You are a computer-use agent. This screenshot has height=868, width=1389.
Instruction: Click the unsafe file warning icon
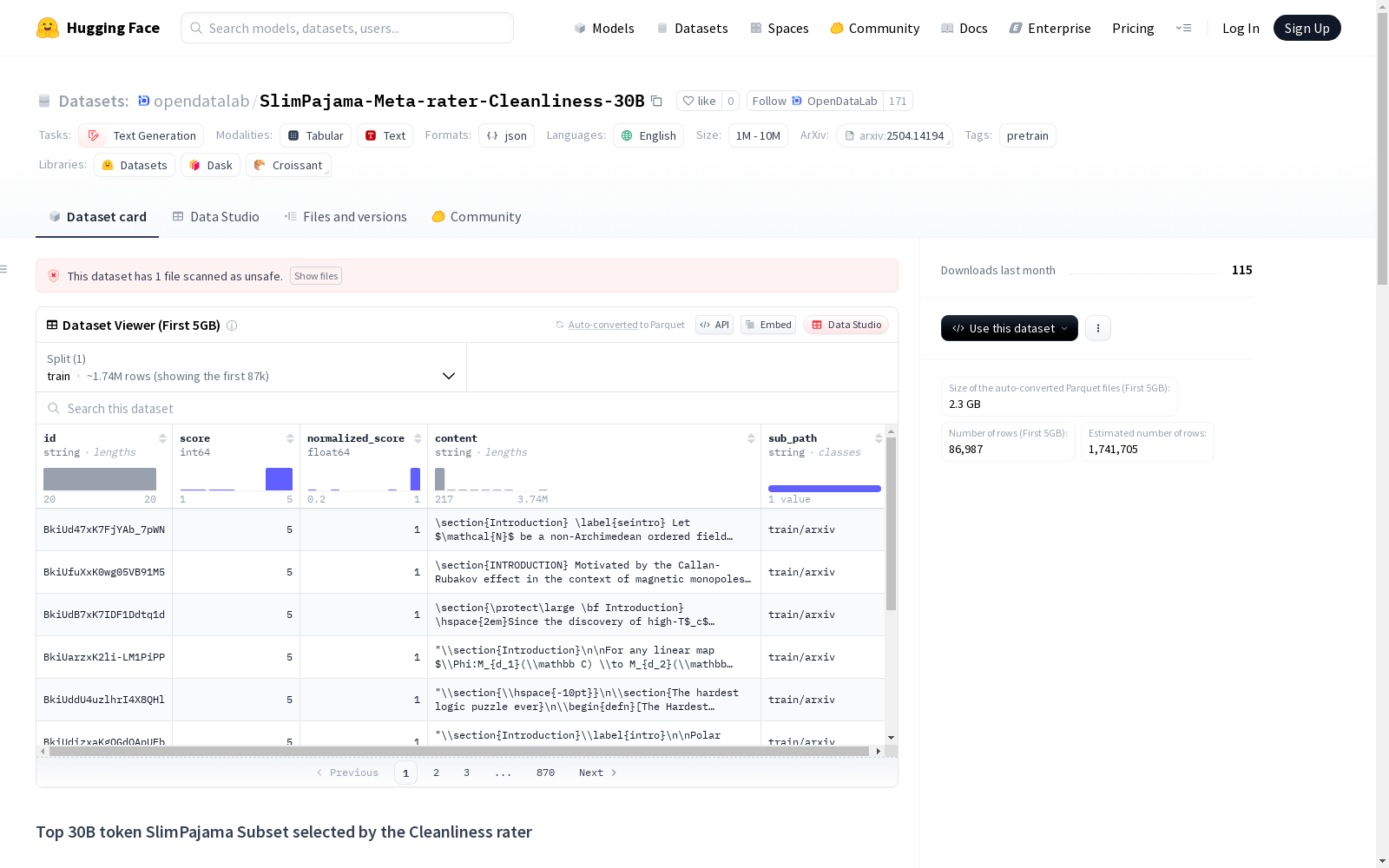(x=54, y=276)
